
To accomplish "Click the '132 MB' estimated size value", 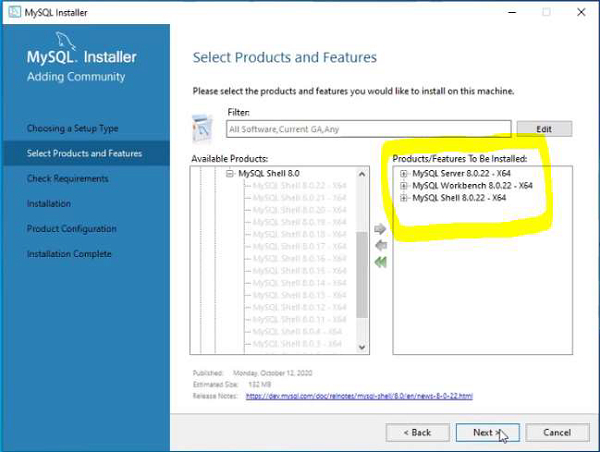I will pos(259,384).
